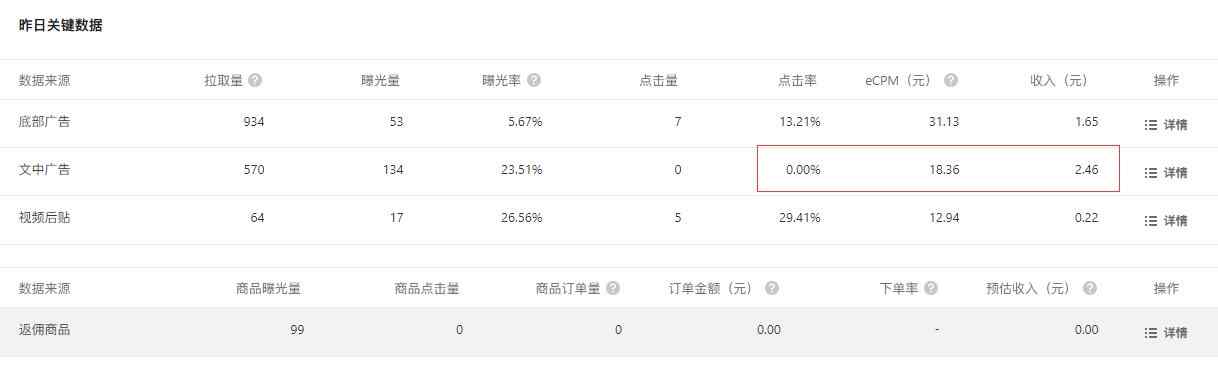The width and height of the screenshot is (1218, 365).
Task: Open 详情 for 底部广告 row
Action: click(1166, 125)
